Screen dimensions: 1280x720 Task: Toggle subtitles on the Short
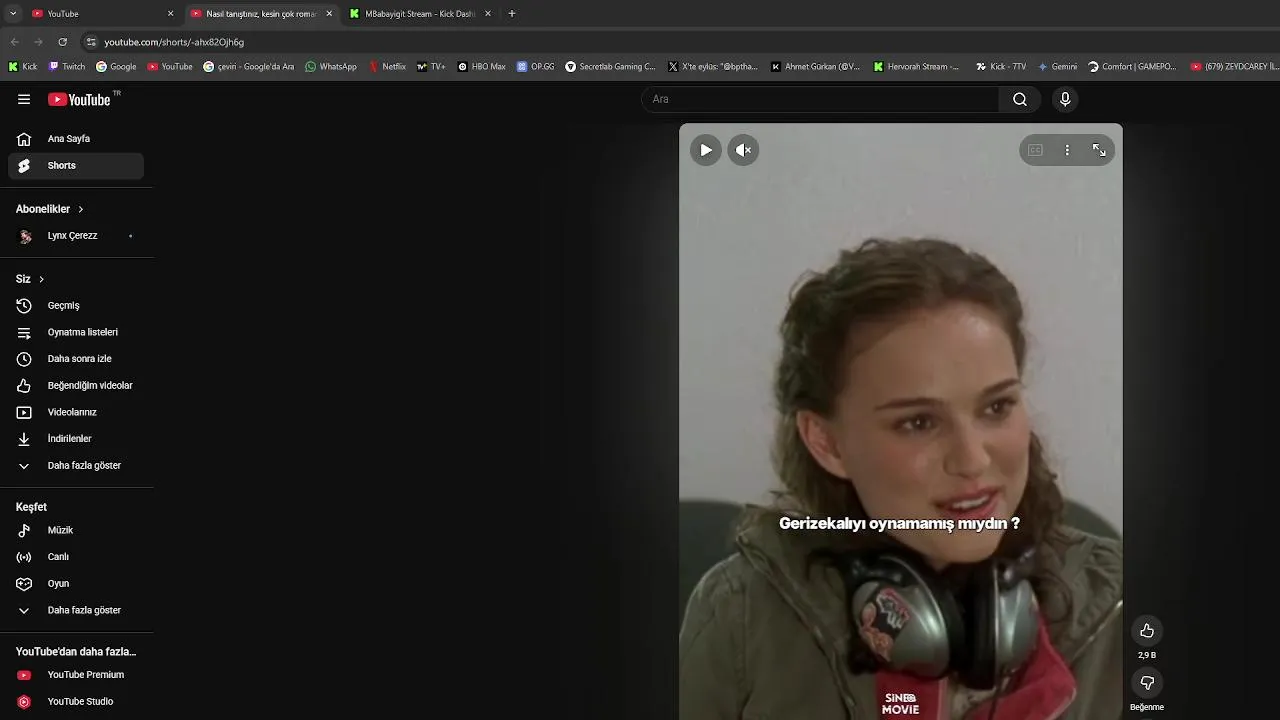tap(1035, 150)
